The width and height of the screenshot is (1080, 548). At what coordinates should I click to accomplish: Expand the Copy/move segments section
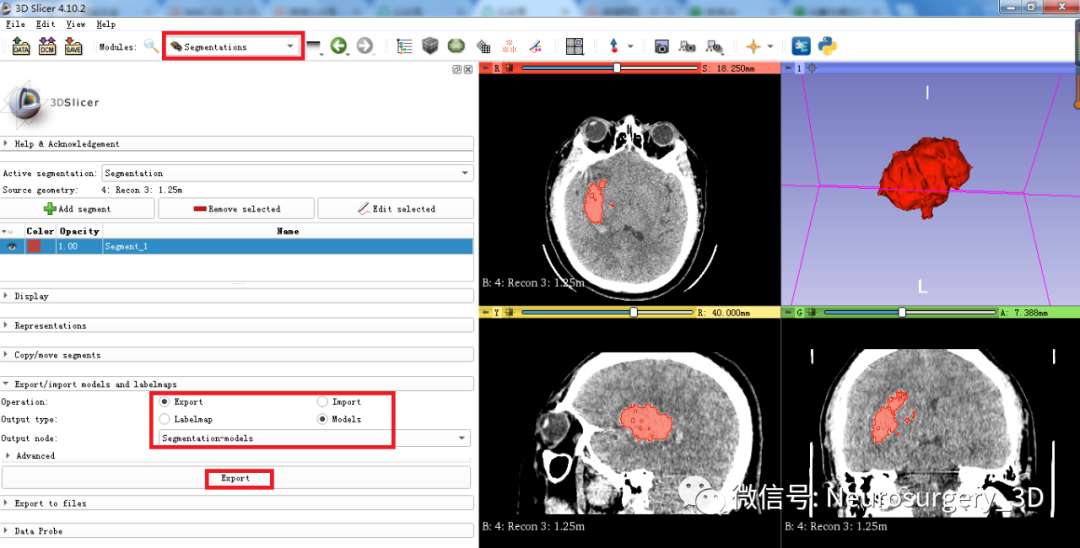tap(237, 355)
